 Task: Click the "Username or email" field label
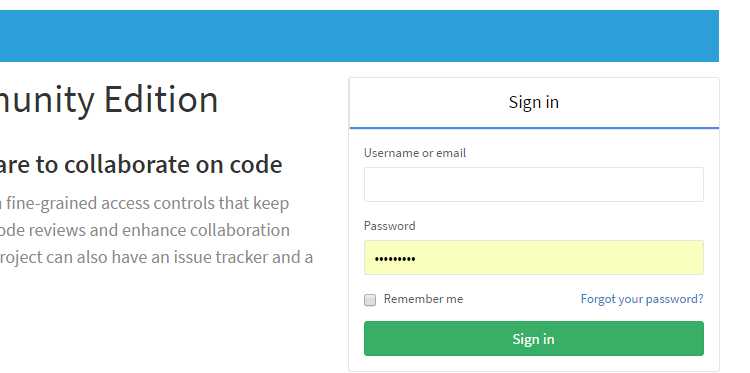[x=415, y=153]
